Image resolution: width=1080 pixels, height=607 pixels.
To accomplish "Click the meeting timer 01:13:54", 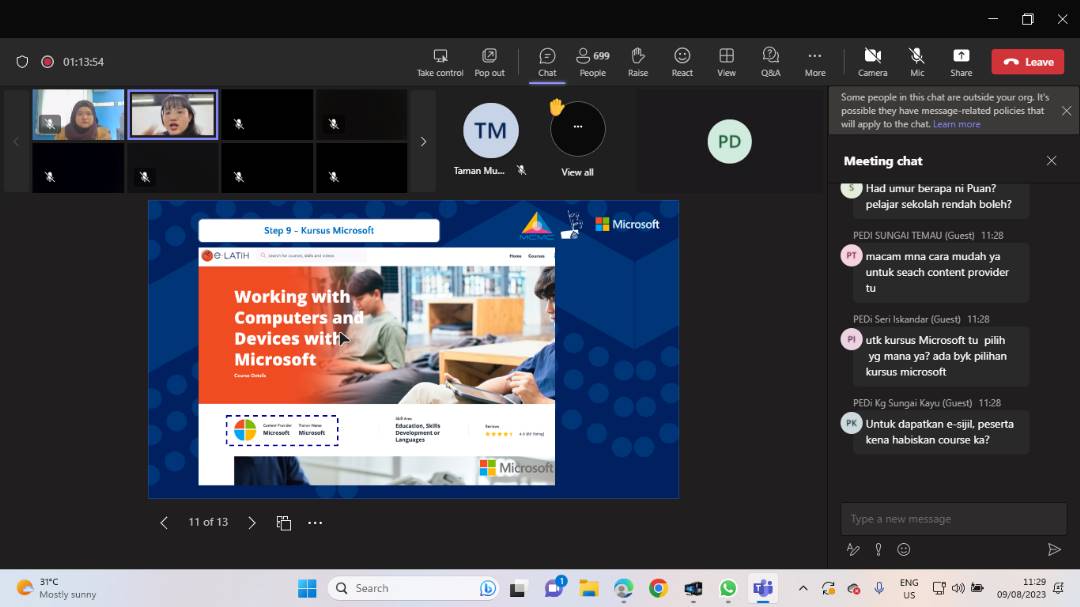I will tap(83, 62).
